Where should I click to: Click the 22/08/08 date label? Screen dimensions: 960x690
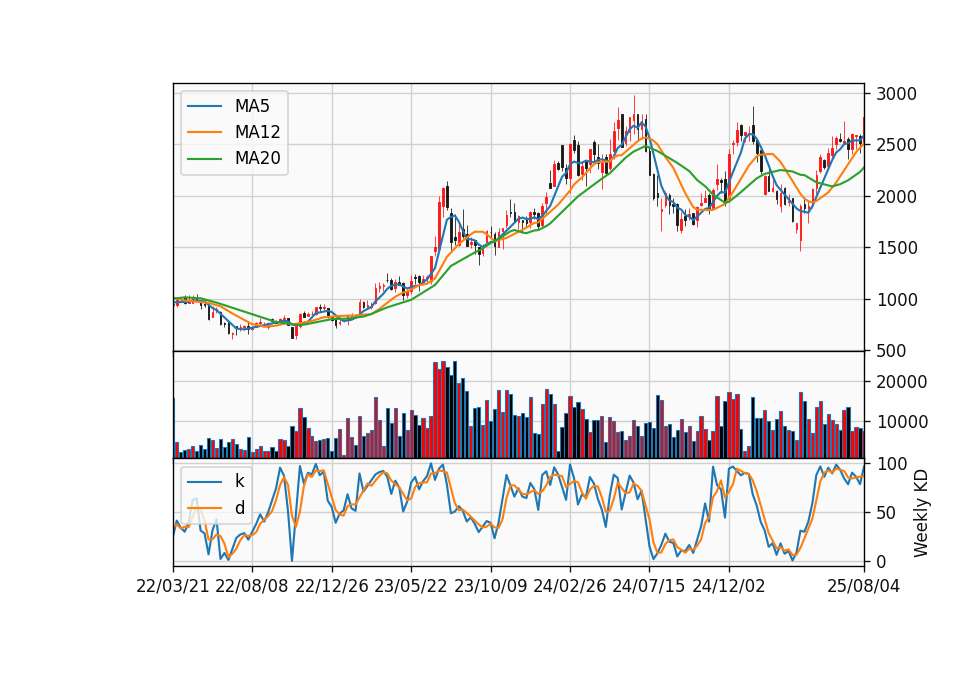click(x=252, y=586)
